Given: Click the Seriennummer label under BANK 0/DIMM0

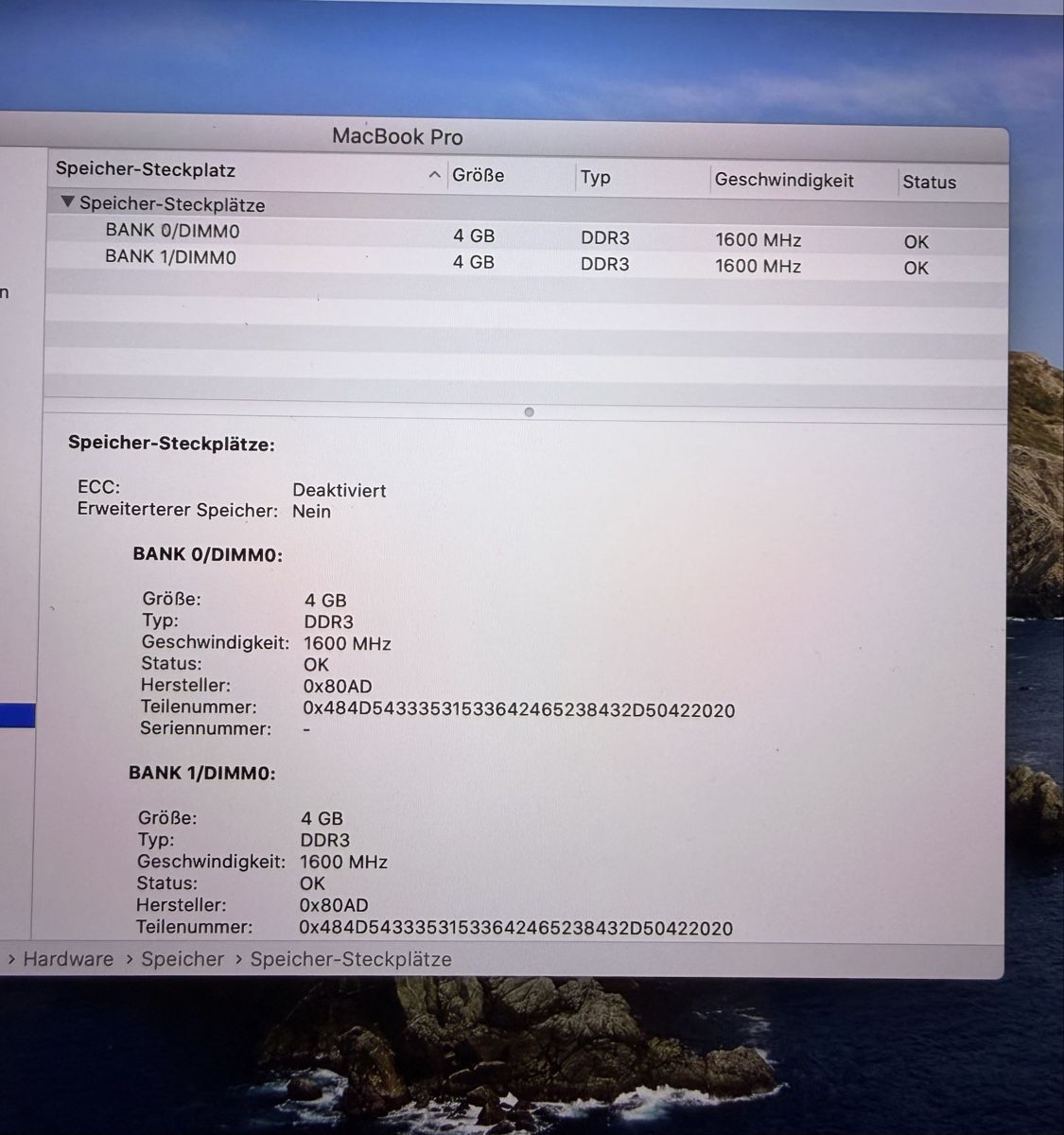Looking at the screenshot, I should [206, 729].
